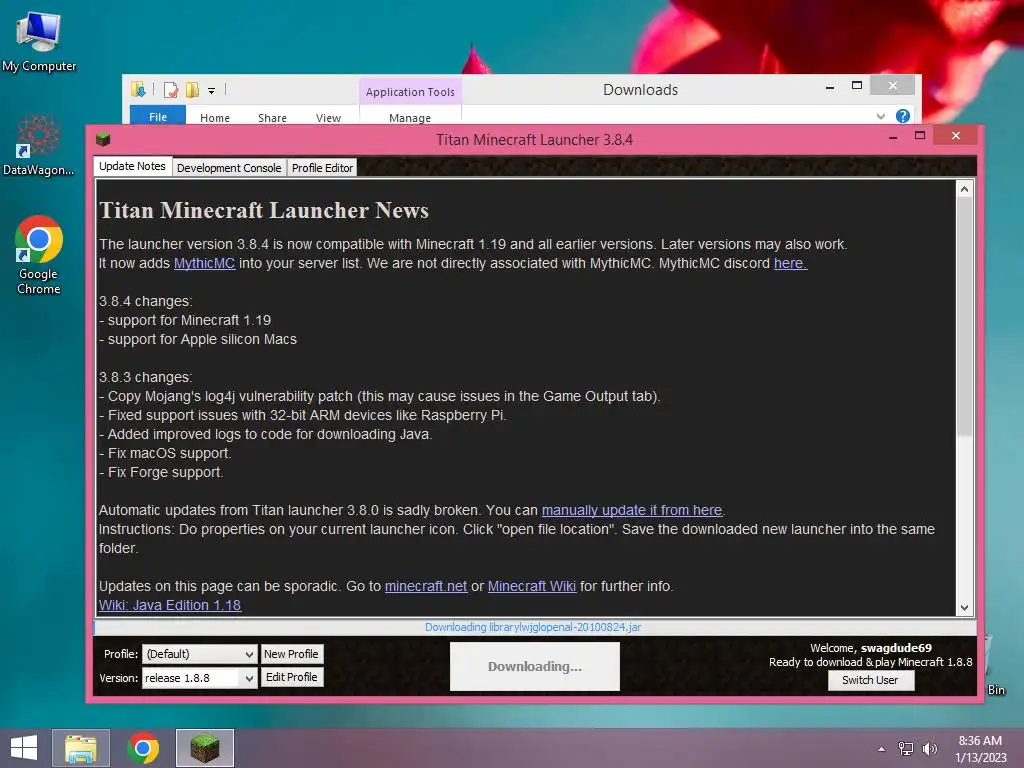This screenshot has width=1024, height=768.
Task: Open the Share ribbon tab in Downloads
Action: [x=272, y=118]
